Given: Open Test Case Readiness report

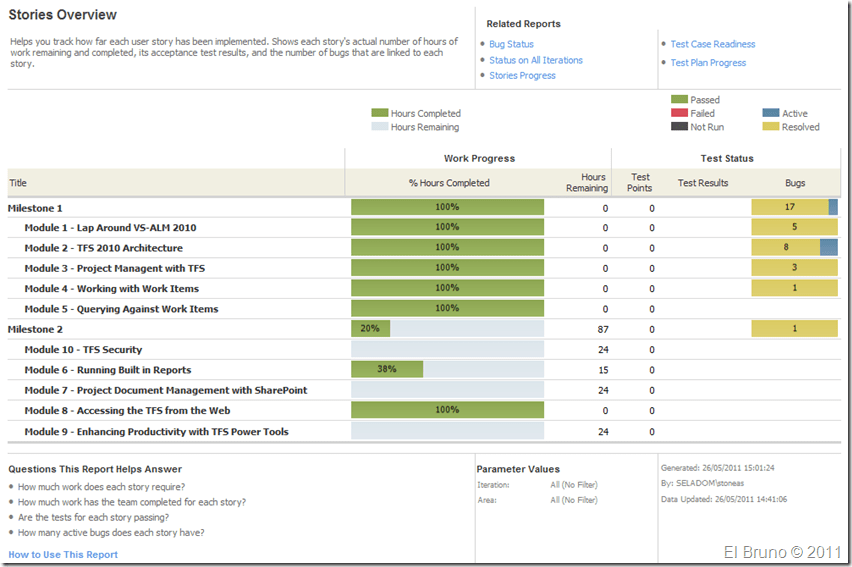Looking at the screenshot, I should click(x=712, y=44).
